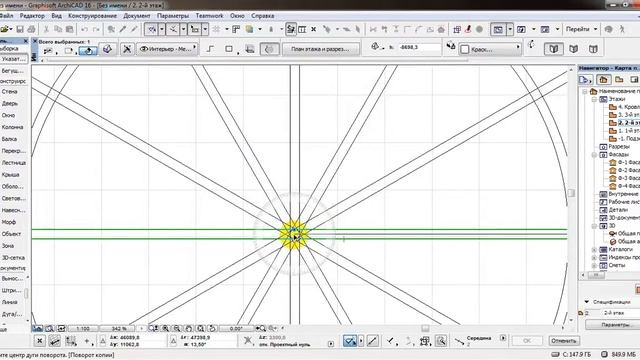Toggle the pressed geometry button near План этажа
640x360 pixels.
269,49
